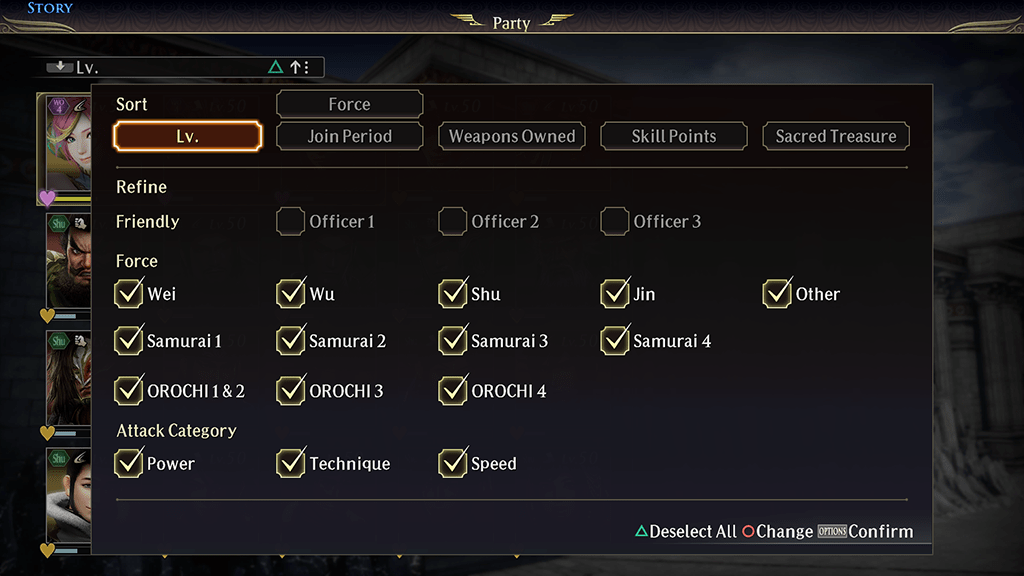Select the Force sort button
Image resolution: width=1024 pixels, height=576 pixels.
tap(349, 104)
